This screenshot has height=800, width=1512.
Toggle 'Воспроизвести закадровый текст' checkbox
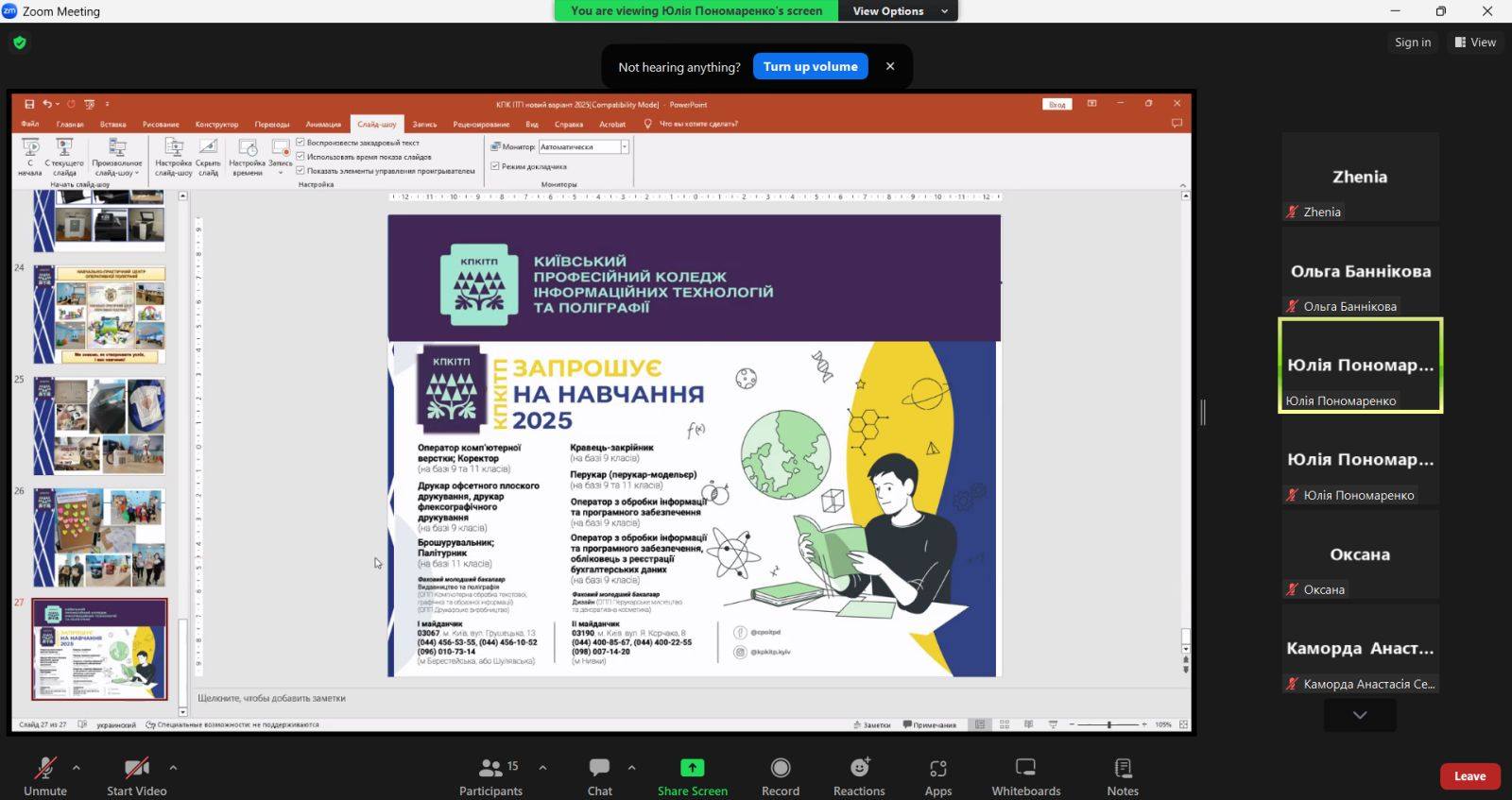(x=301, y=143)
